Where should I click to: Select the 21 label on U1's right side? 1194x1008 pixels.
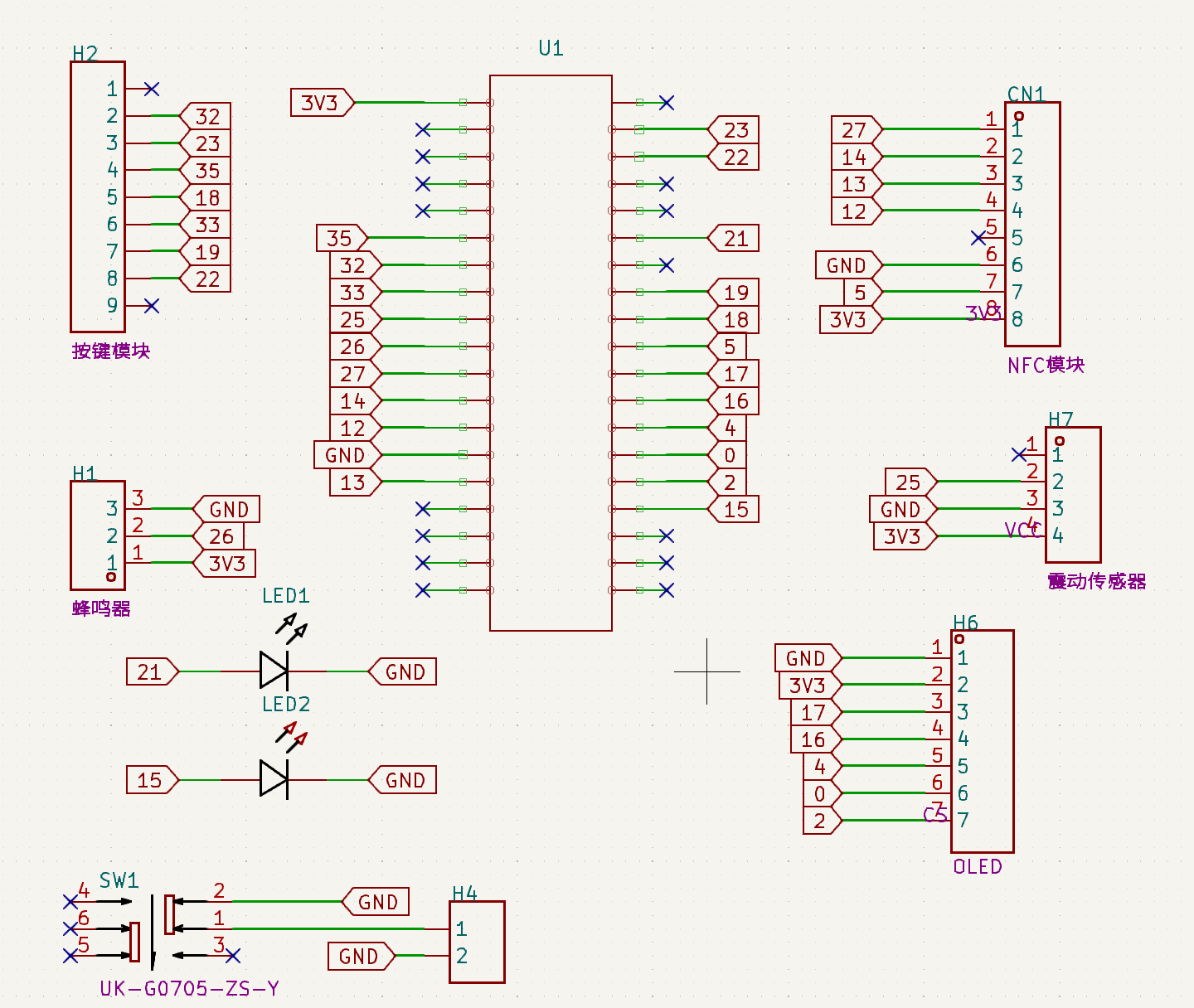[733, 238]
